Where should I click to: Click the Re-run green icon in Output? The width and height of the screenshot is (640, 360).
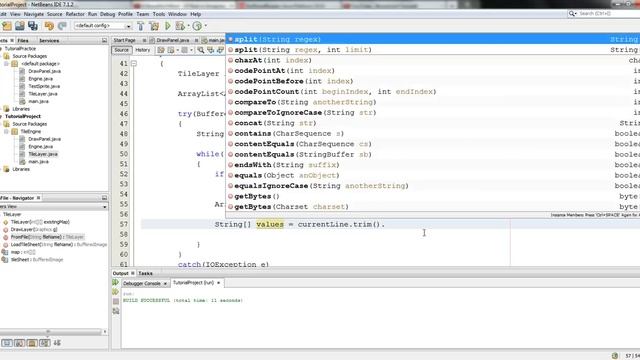point(116,282)
